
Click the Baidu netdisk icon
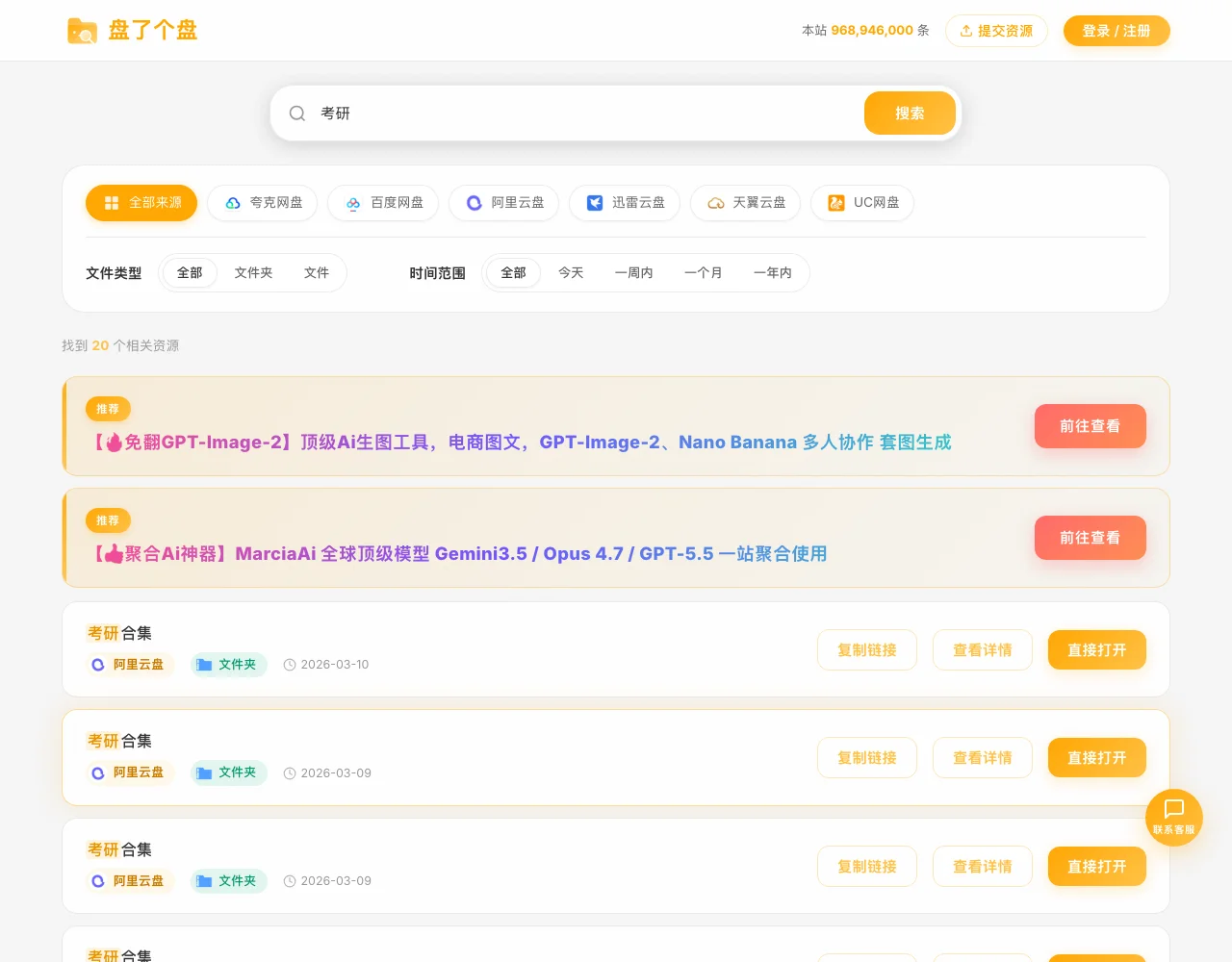coord(353,203)
